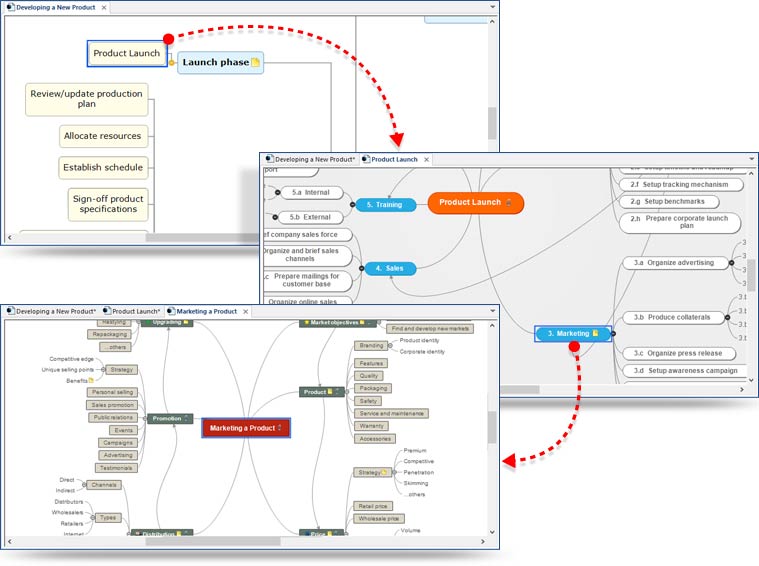The width and height of the screenshot is (759, 566).
Task: Click map icon on Marketing a Product tab
Action: click(171, 311)
